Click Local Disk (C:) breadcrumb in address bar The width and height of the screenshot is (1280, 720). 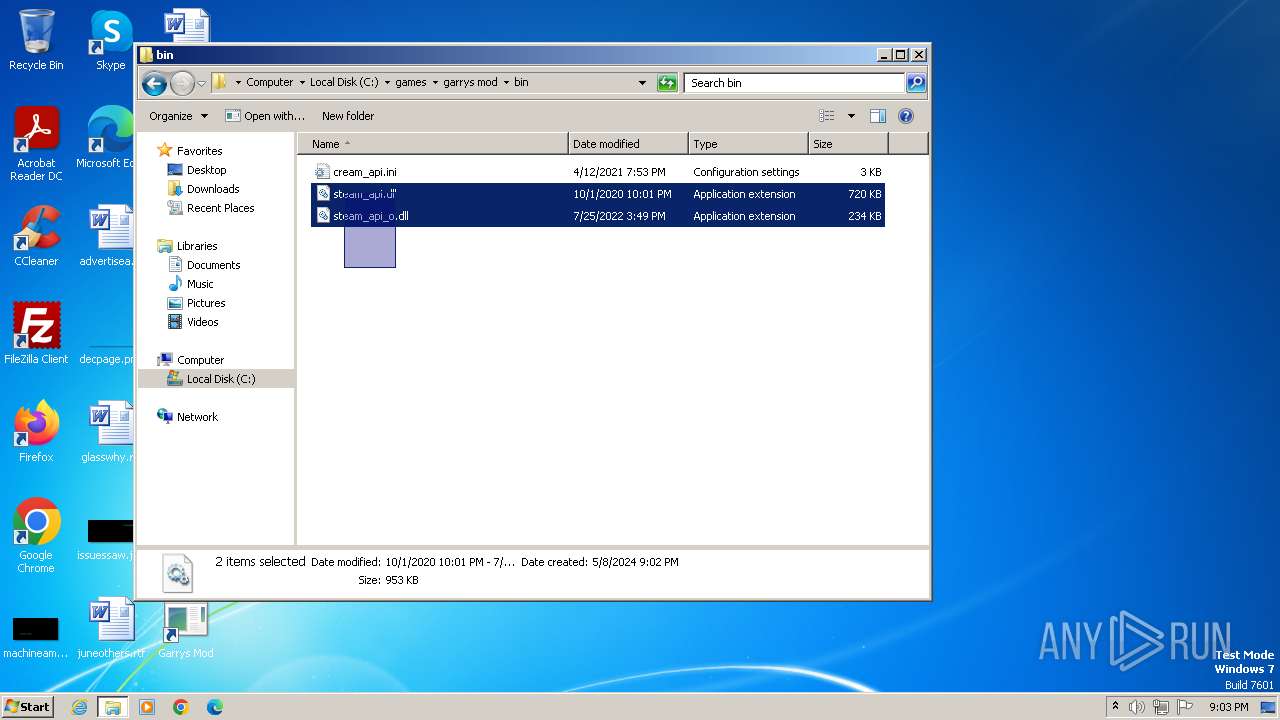[x=344, y=83]
